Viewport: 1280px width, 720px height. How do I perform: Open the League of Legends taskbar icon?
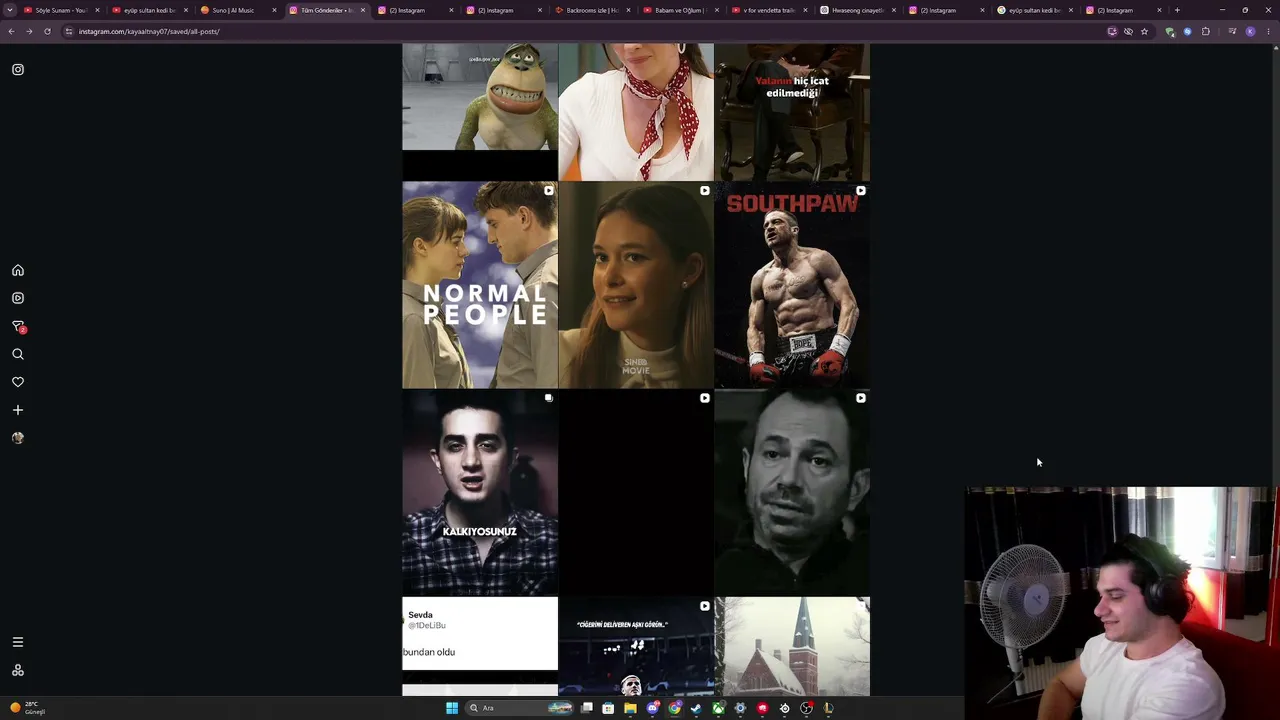coord(828,708)
